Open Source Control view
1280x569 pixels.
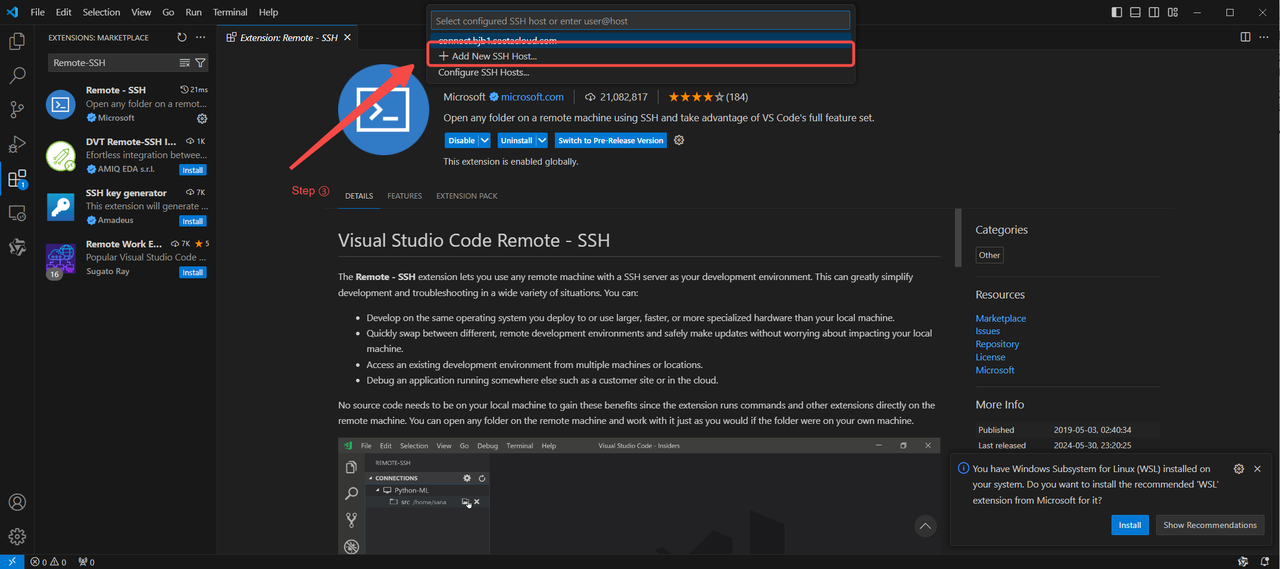tap(17, 110)
